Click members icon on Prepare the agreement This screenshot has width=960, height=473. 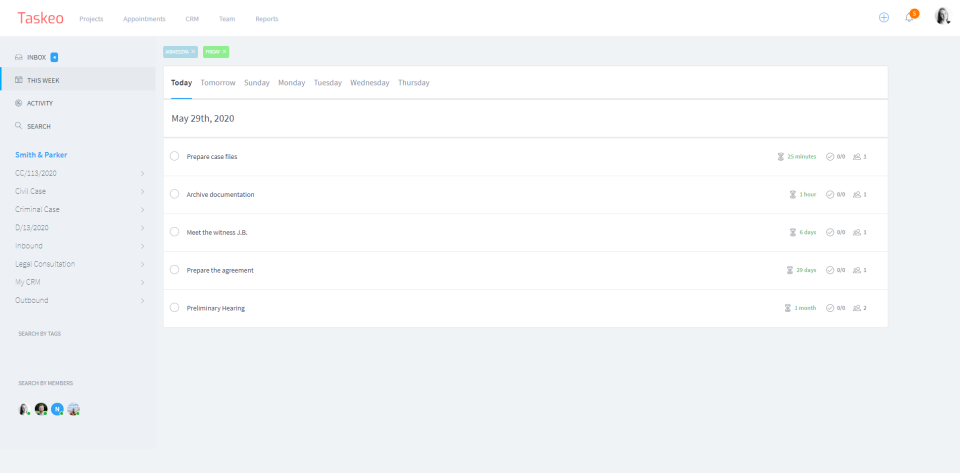[857, 270]
